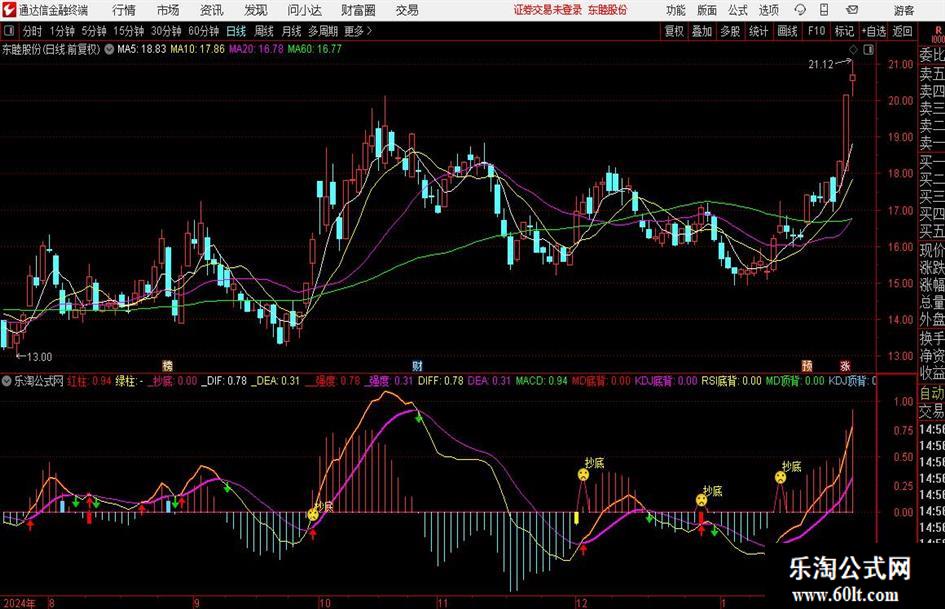Click the 抄底 smiley before month 10
Viewport: 945px width, 609px height.
[313, 514]
